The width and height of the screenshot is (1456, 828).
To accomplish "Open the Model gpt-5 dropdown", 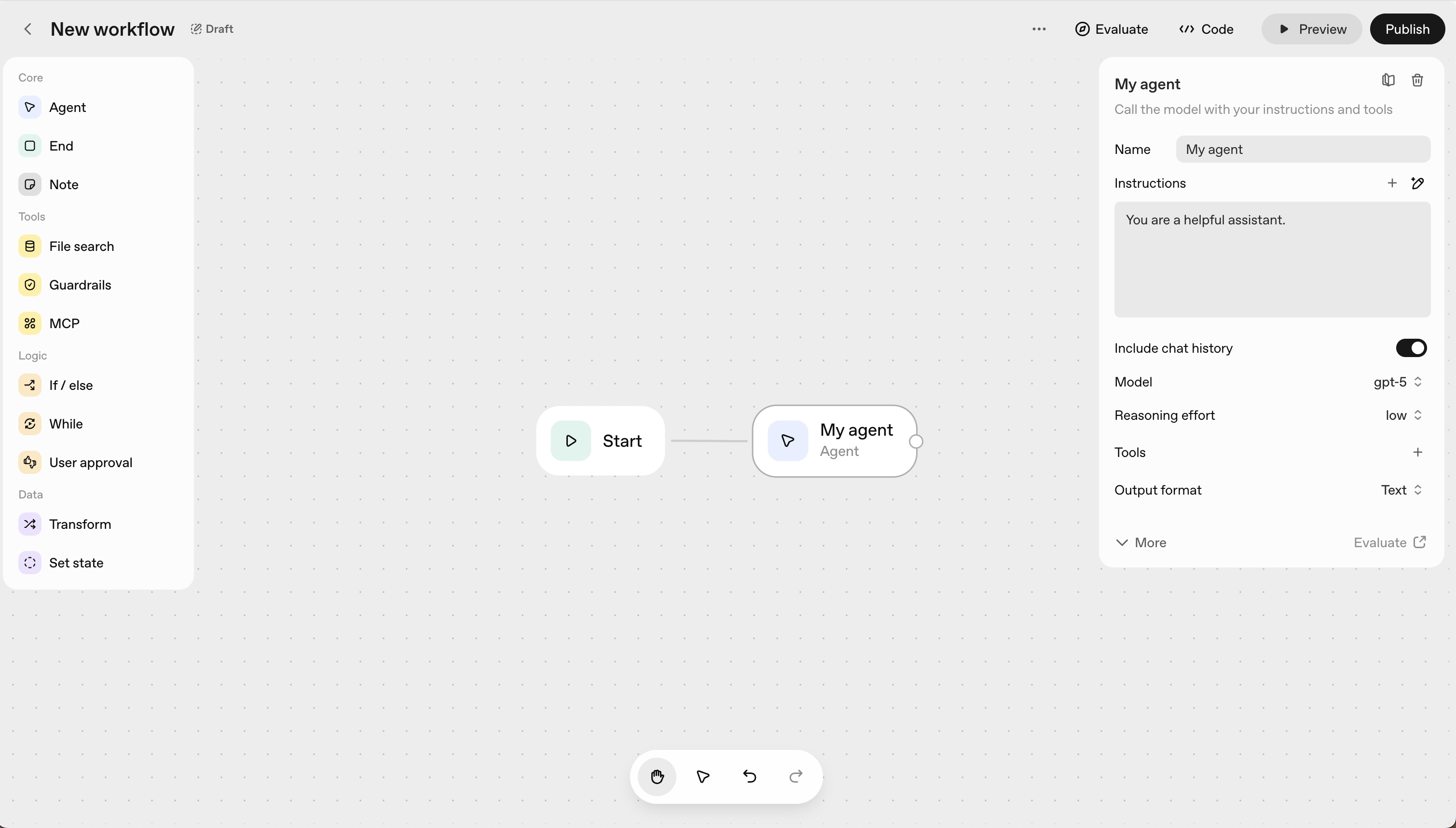I will 1398,382.
